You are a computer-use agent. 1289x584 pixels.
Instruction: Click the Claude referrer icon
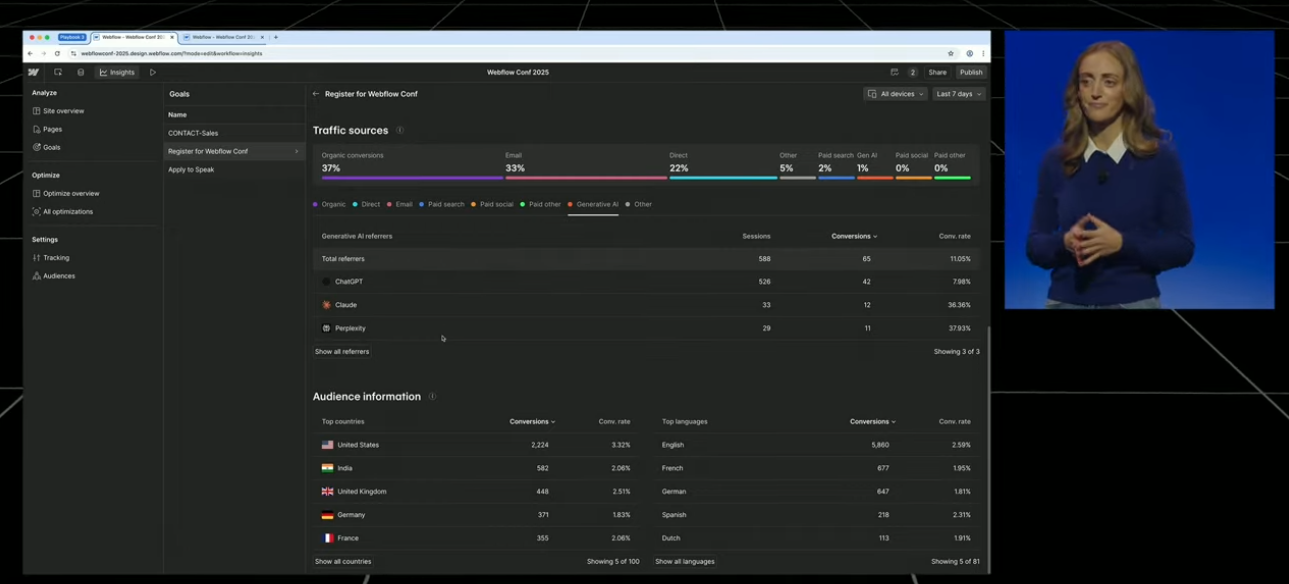coord(326,305)
